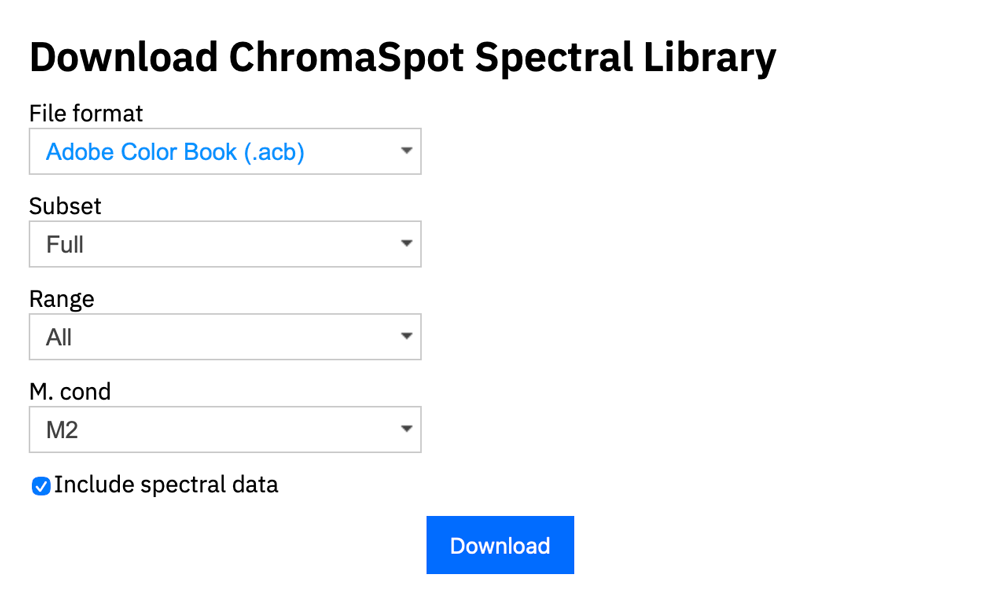Viewport: 1000px width, 602px height.
Task: Open the File format dropdown
Action: [225, 152]
